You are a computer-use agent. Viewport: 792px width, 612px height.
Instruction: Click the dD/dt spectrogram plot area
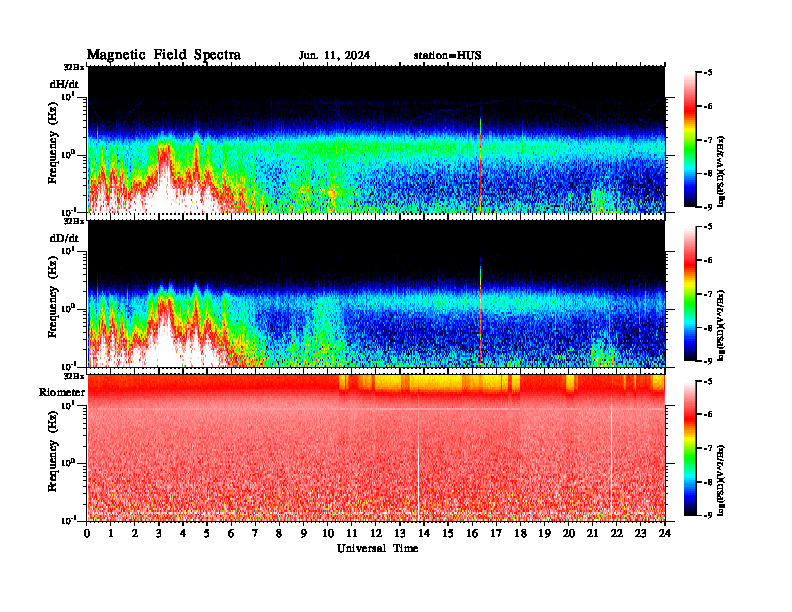pyautogui.click(x=376, y=293)
